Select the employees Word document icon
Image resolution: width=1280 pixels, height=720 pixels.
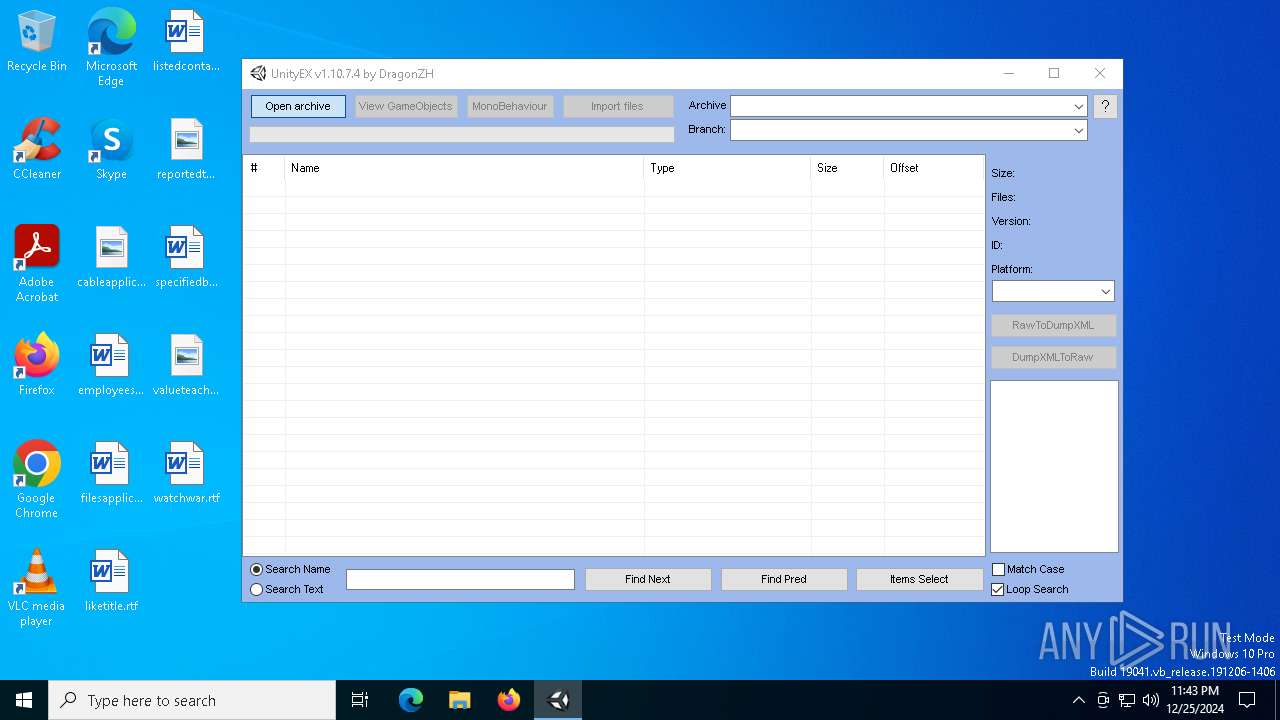pyautogui.click(x=111, y=366)
